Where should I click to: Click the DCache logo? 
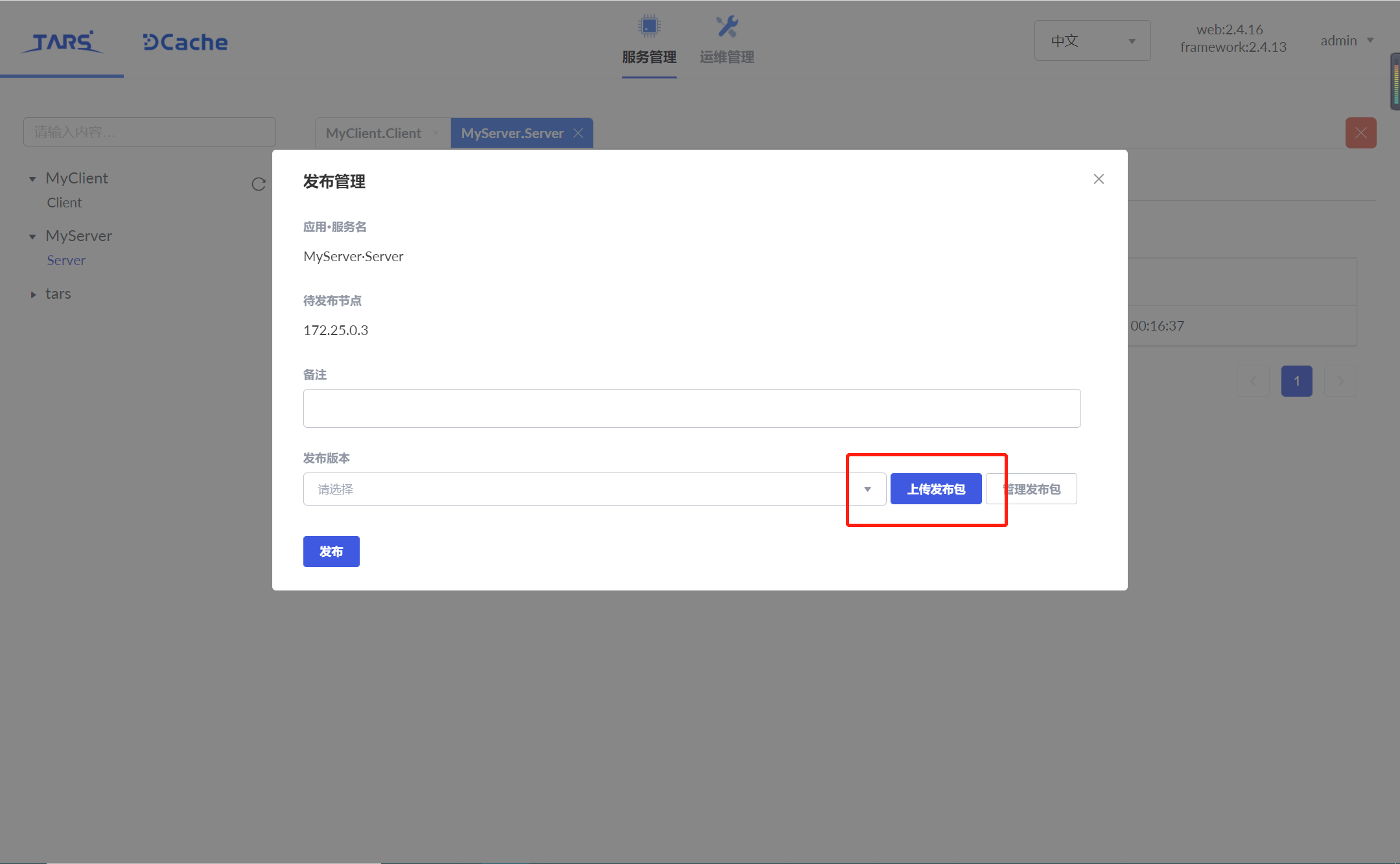(184, 41)
